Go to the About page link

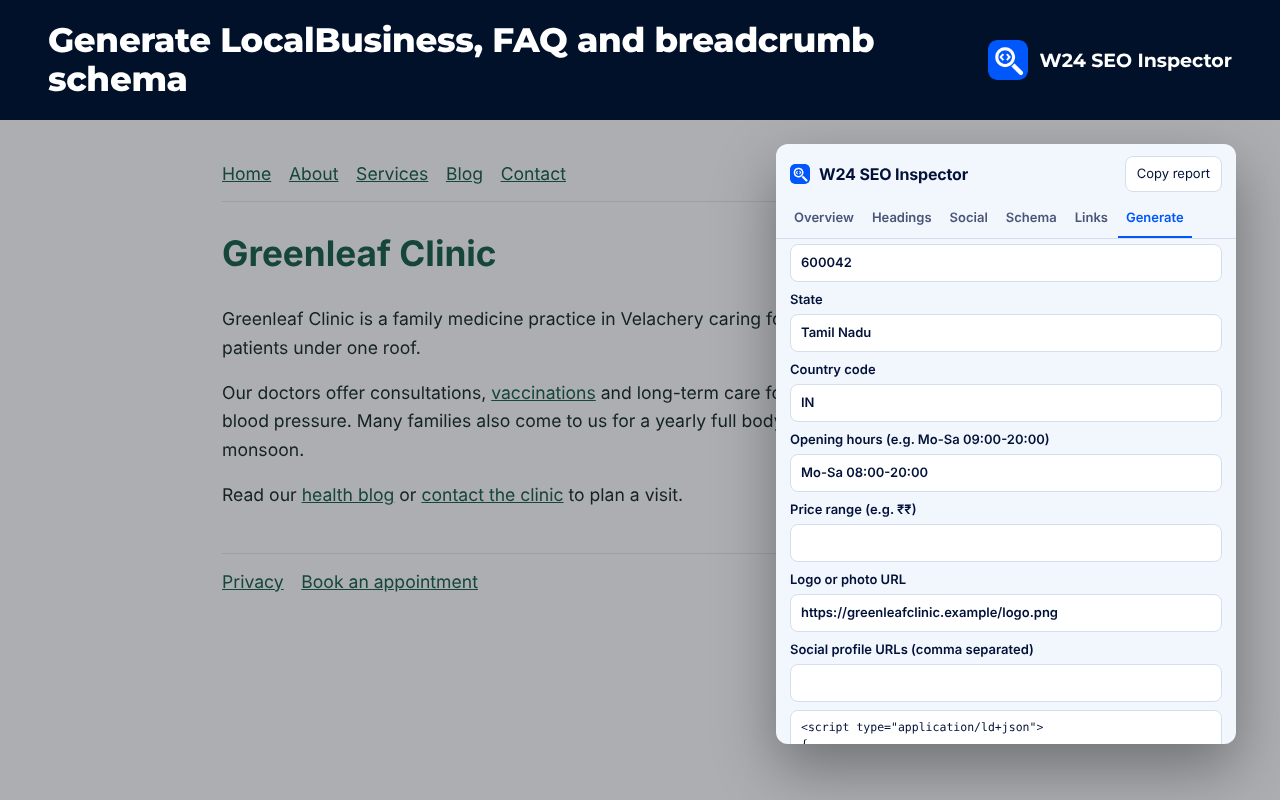pyautogui.click(x=313, y=174)
